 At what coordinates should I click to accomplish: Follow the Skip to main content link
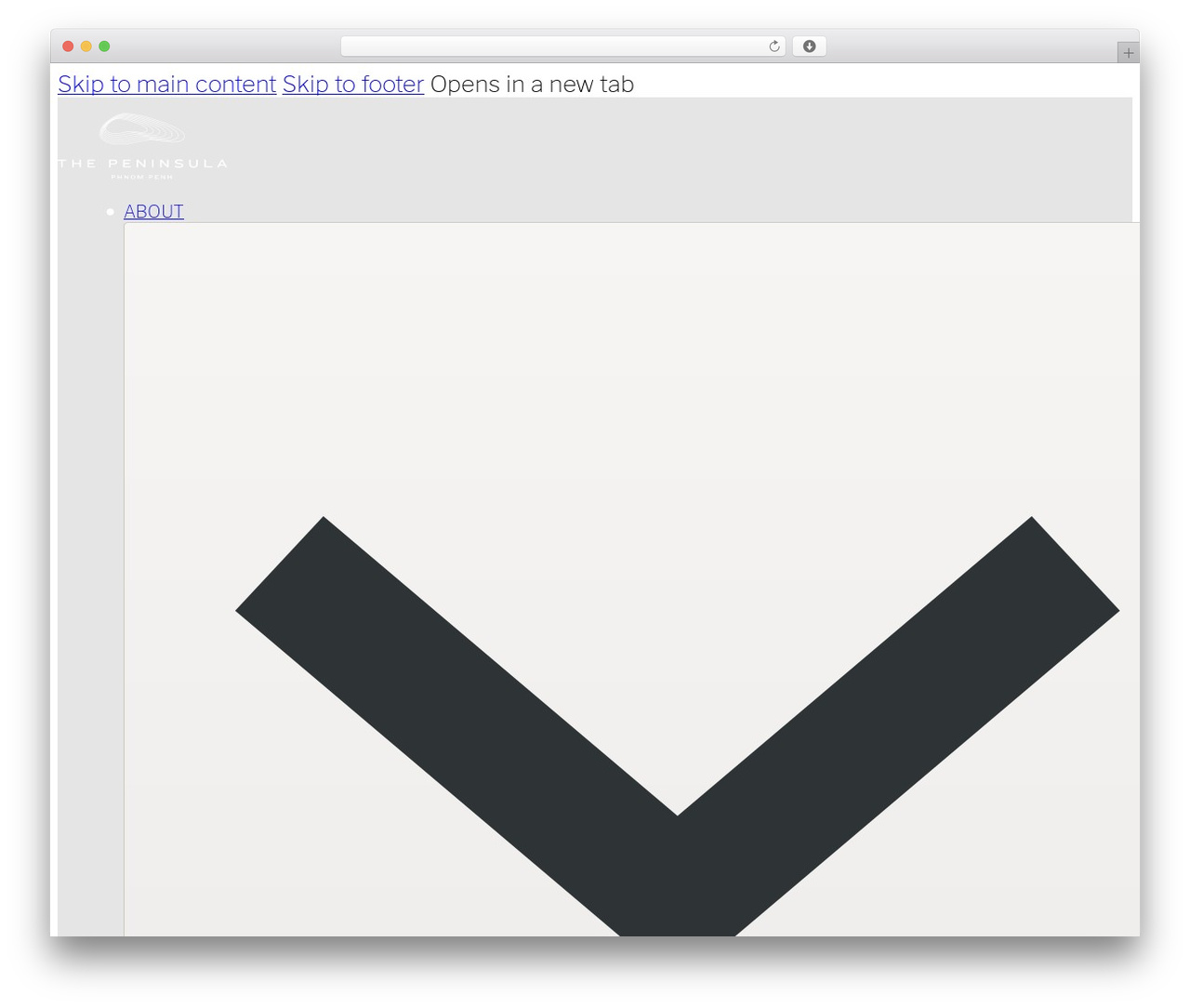167,84
